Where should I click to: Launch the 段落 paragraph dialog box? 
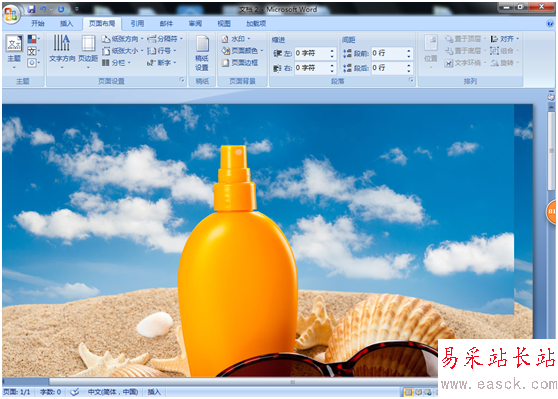pyautogui.click(x=411, y=80)
